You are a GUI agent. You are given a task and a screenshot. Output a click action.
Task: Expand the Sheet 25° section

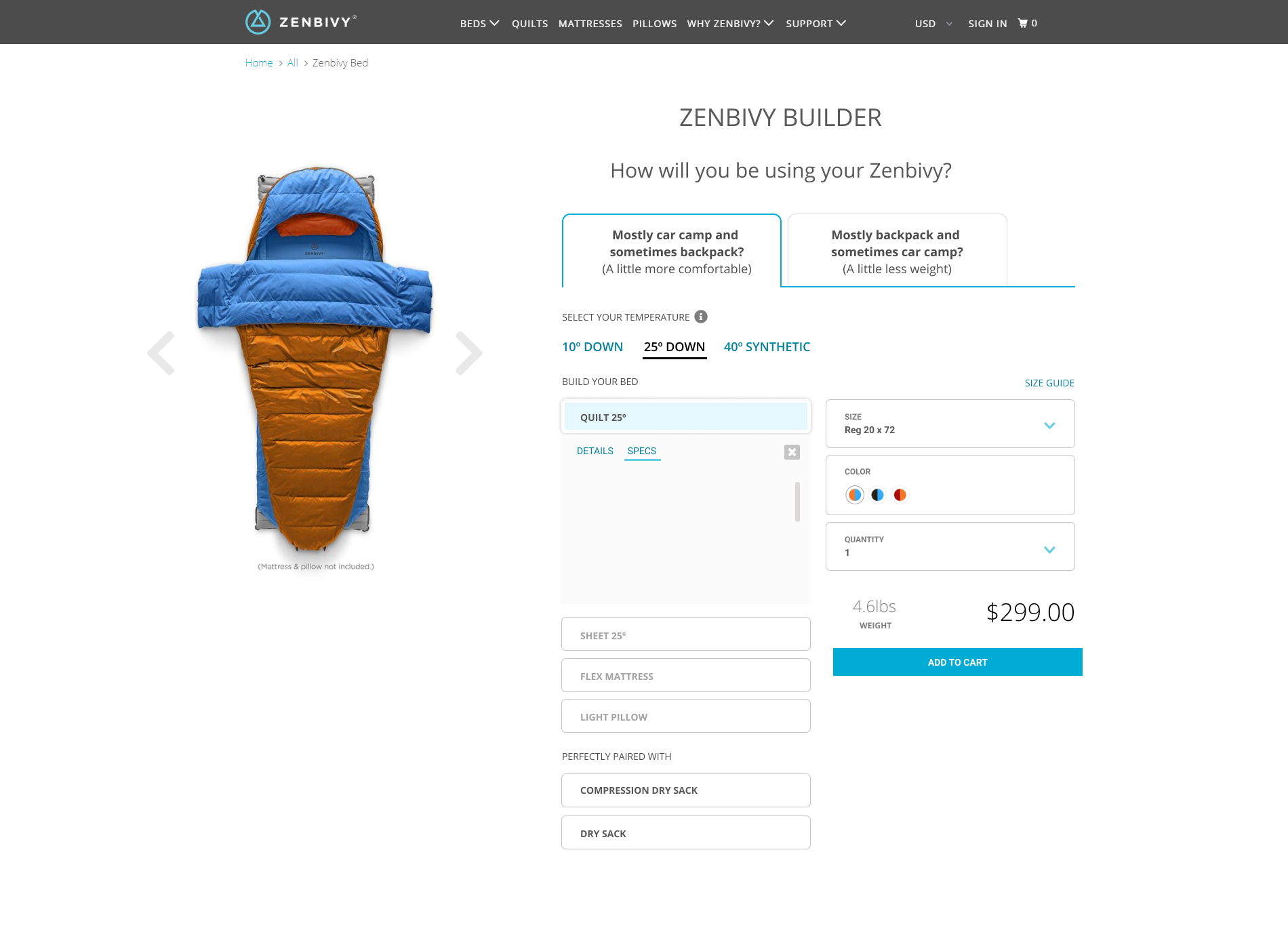[685, 634]
